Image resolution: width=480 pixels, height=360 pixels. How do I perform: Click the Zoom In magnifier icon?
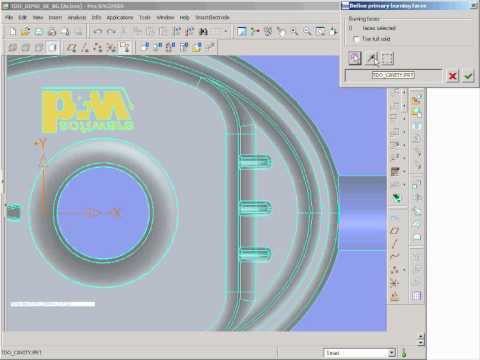(294, 32)
